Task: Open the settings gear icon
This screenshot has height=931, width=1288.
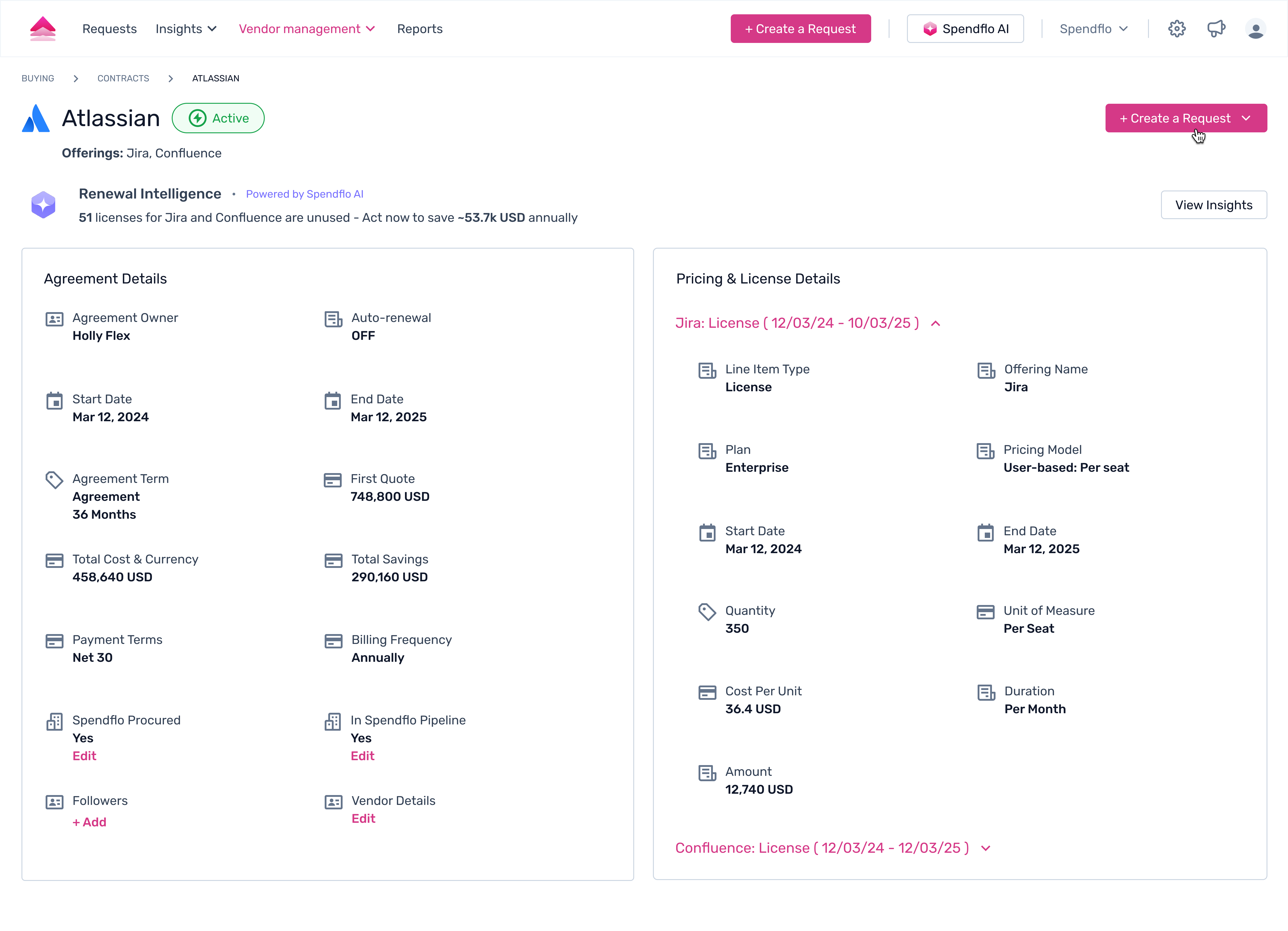Action: click(1177, 28)
